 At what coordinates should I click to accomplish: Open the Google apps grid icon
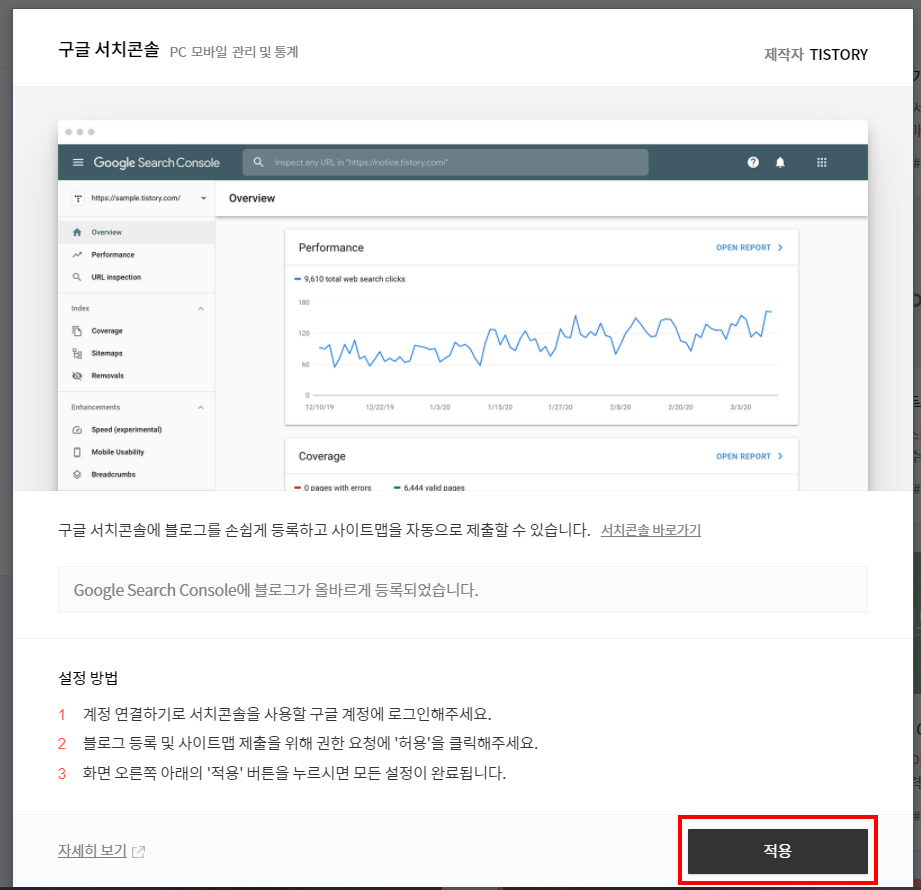click(x=822, y=162)
